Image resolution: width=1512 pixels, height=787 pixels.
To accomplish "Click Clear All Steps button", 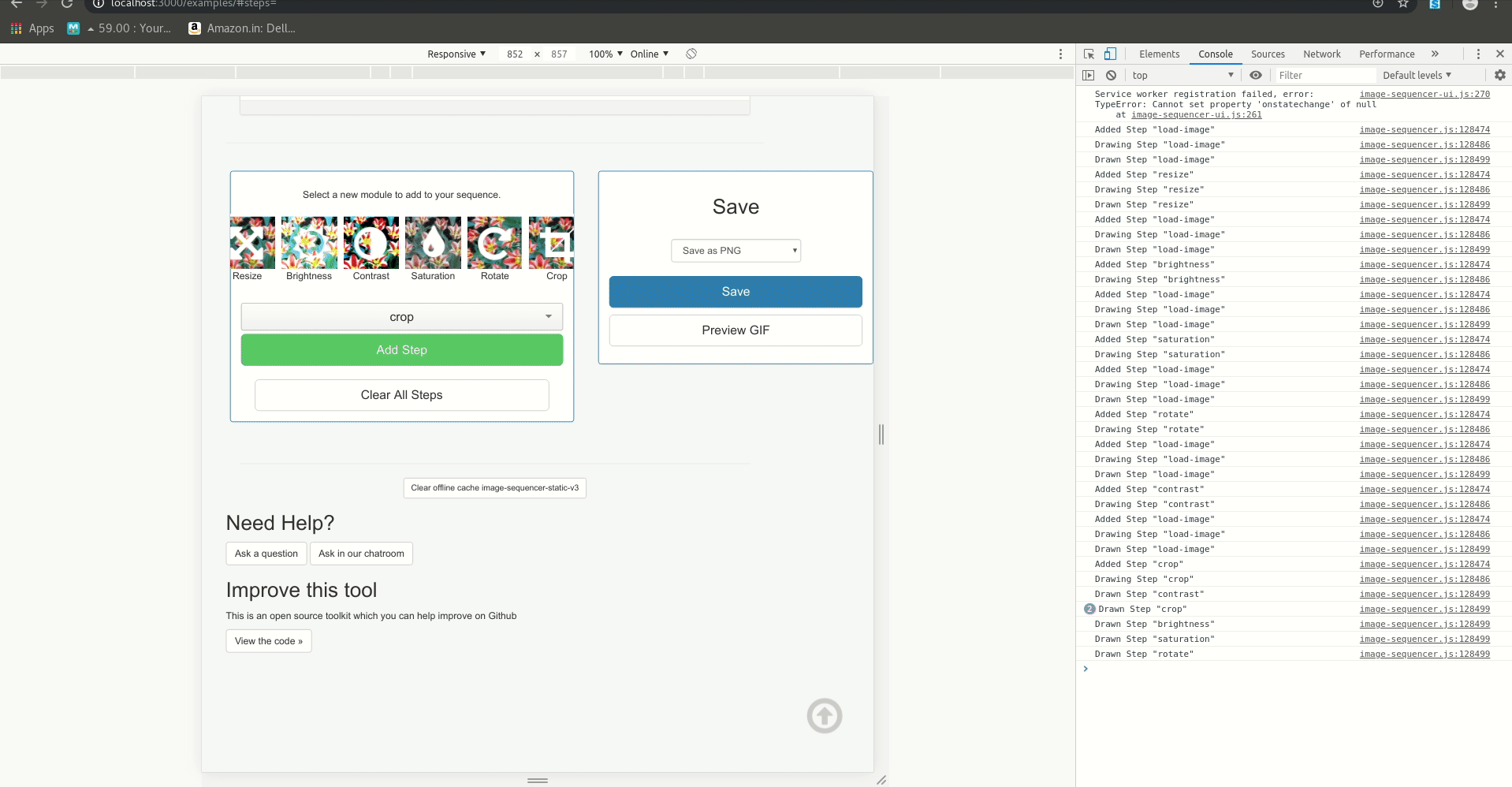I will coord(402,395).
